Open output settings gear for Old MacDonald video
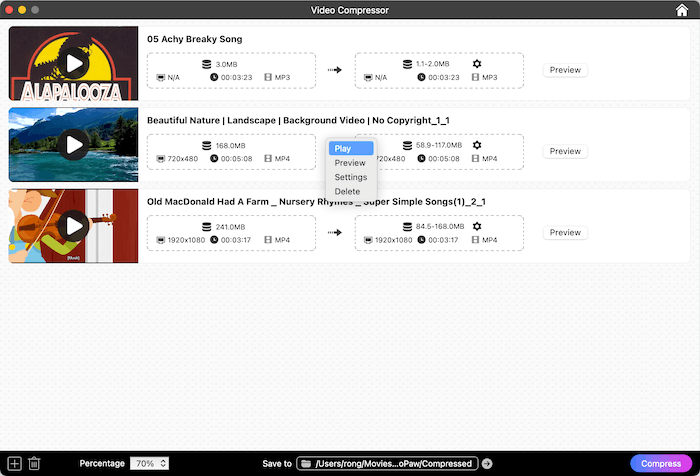 coord(476,227)
